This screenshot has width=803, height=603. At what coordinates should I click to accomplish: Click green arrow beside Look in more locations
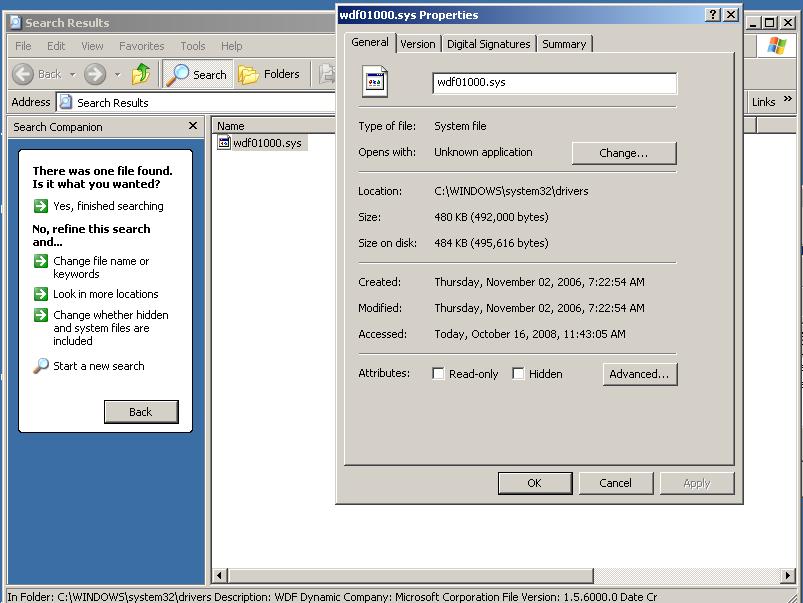point(41,294)
